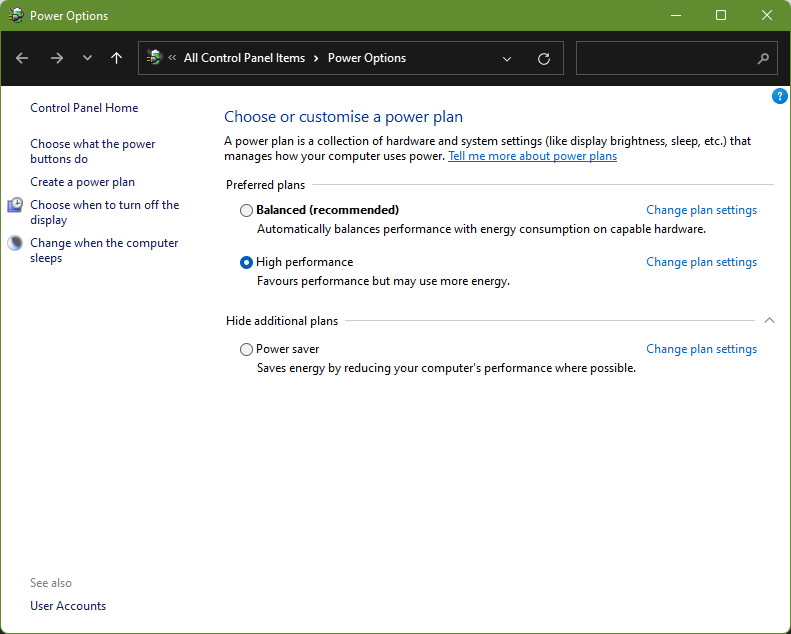
Task: Select the High performance plan
Action: pos(246,262)
